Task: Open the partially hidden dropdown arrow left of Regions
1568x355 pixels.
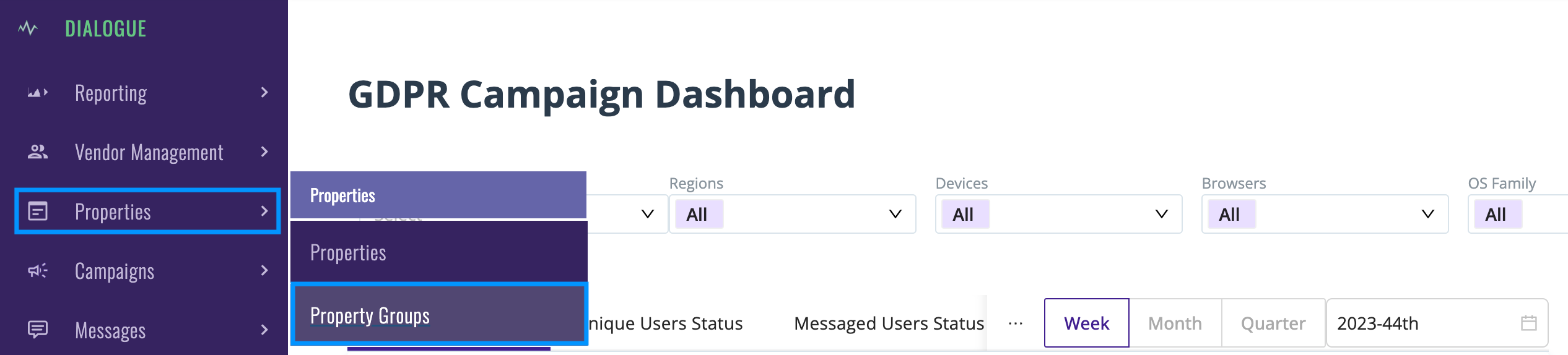Action: point(648,214)
